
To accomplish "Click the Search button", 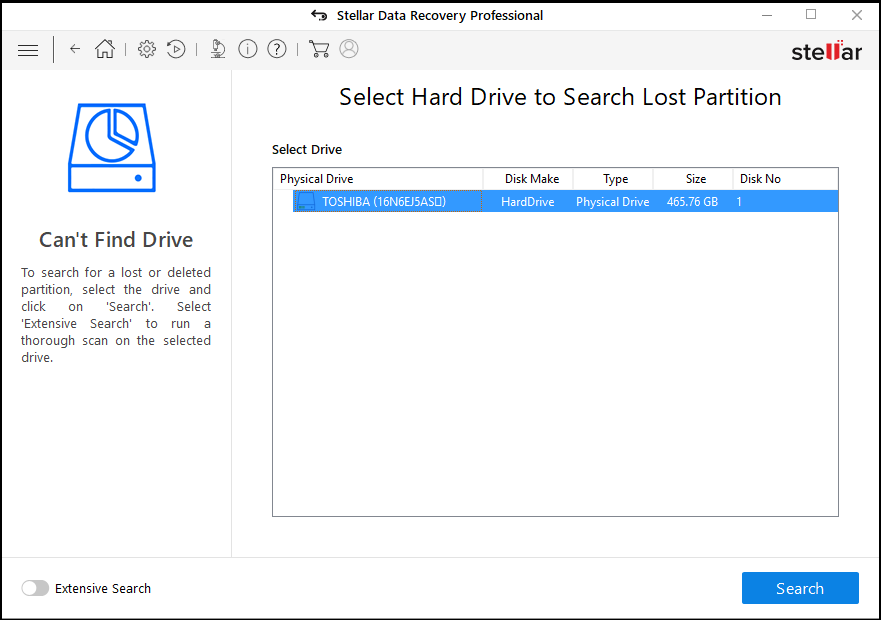I will tap(800, 588).
